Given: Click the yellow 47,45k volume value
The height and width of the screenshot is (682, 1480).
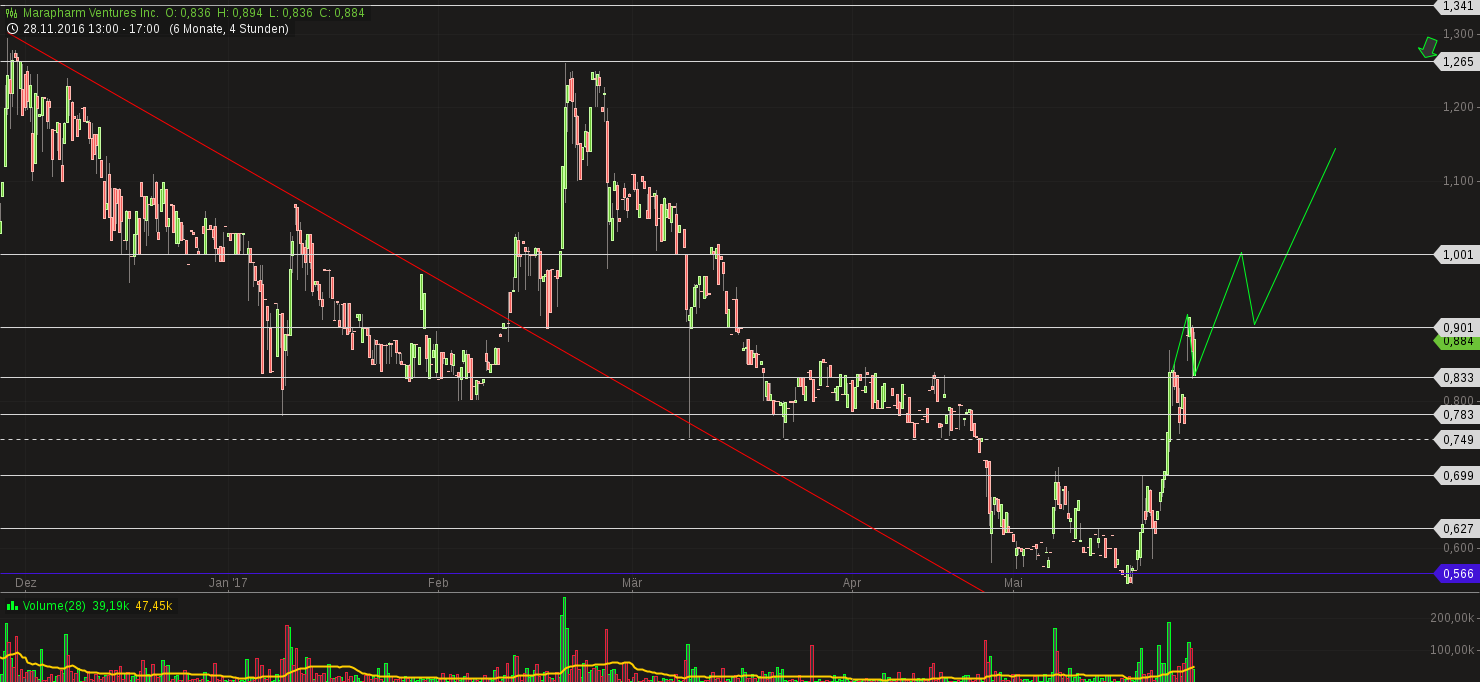Looking at the screenshot, I should coord(153,606).
